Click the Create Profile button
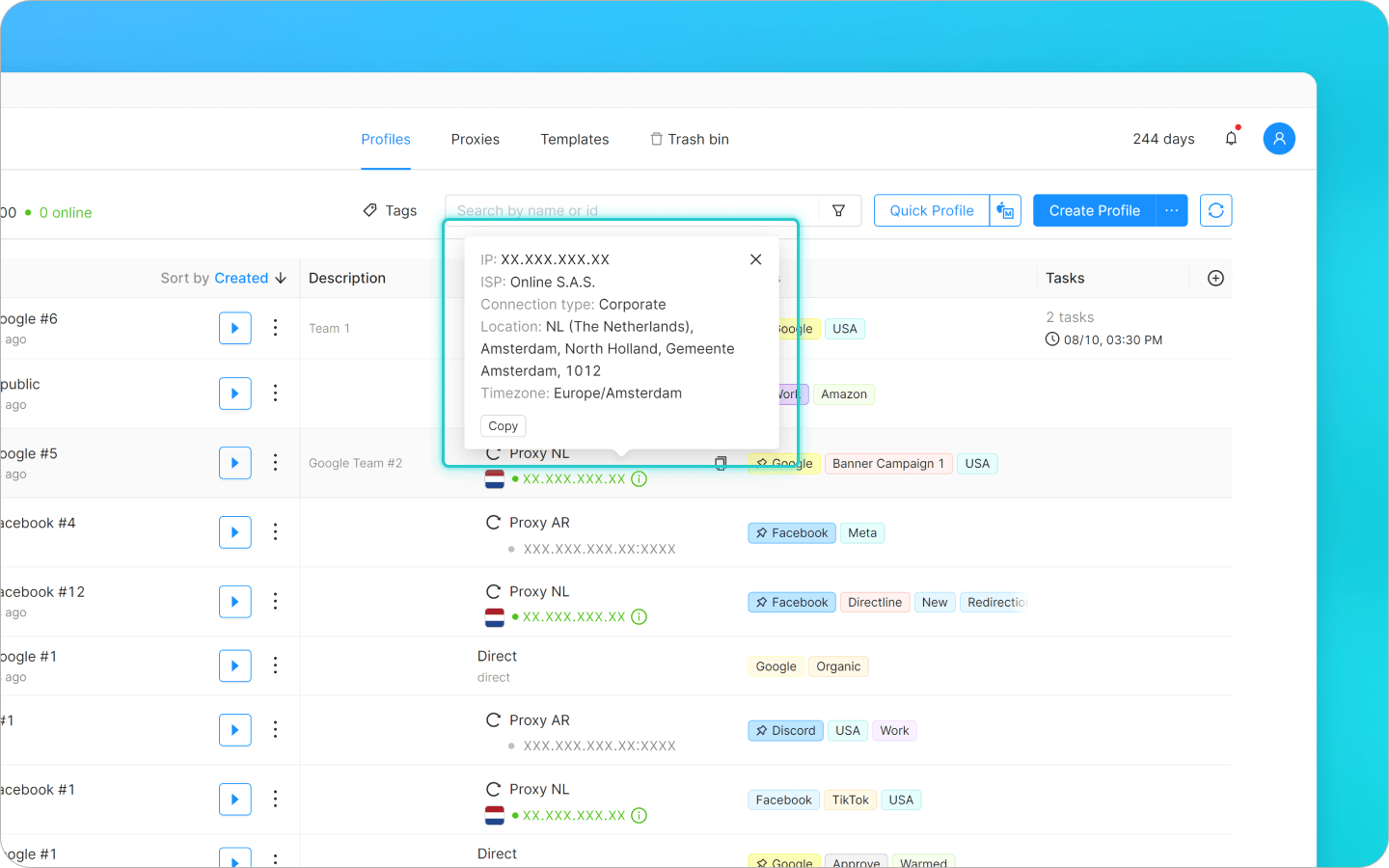 (1094, 210)
